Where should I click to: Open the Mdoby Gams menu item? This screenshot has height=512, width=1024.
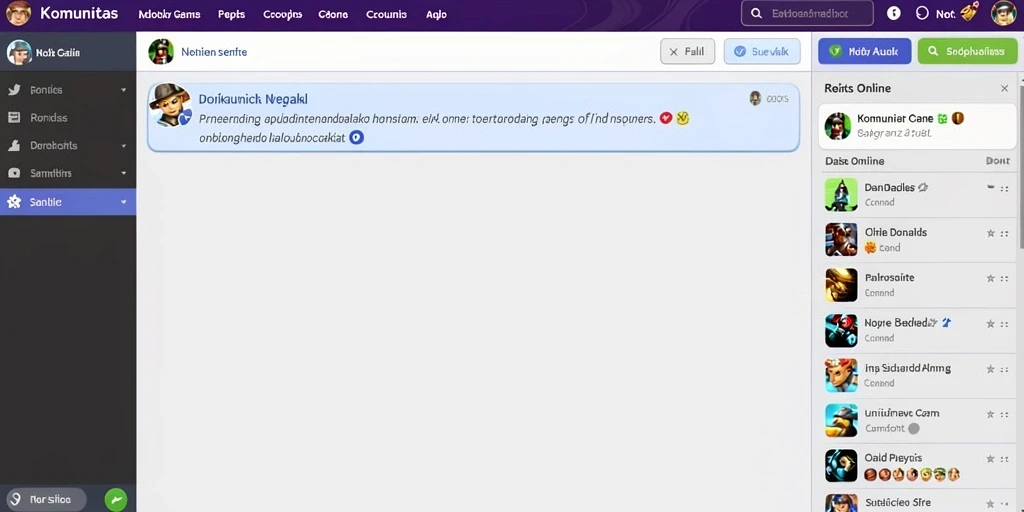[169, 14]
